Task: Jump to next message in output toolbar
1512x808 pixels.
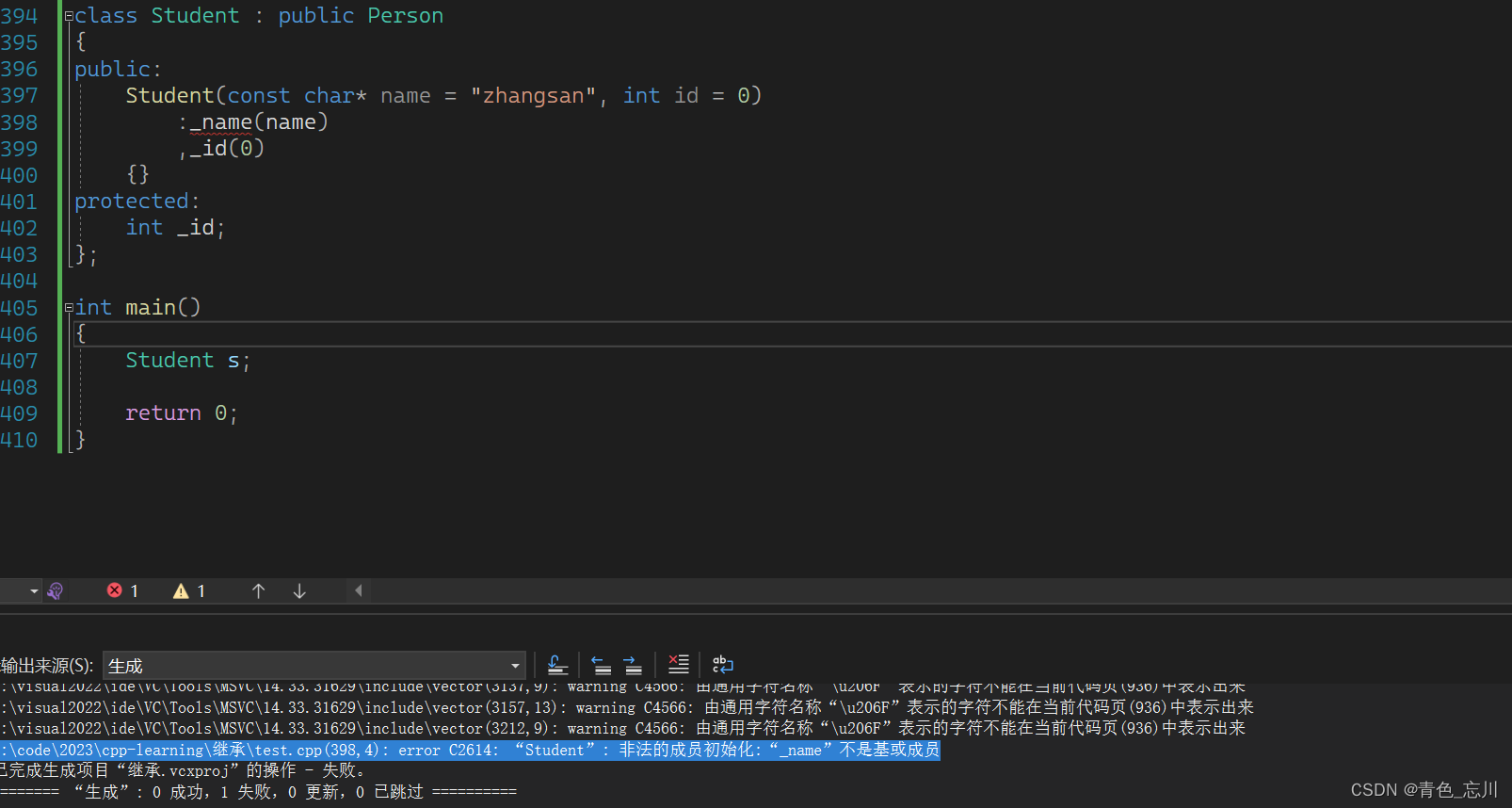Action: [633, 665]
